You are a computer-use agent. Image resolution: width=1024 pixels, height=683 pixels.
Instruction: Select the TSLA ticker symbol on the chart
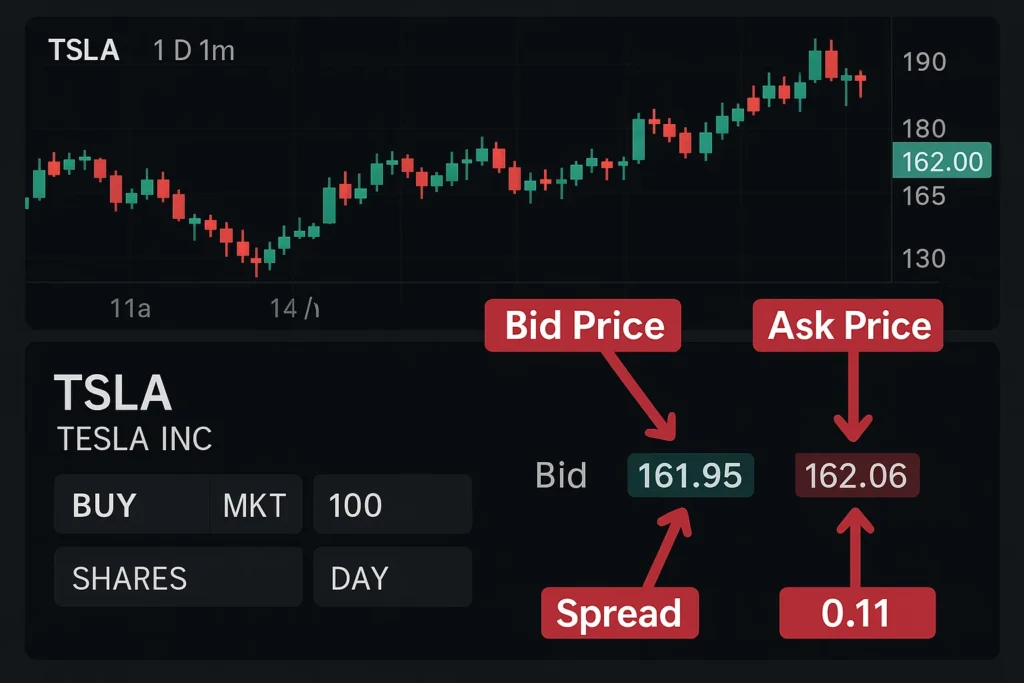pyautogui.click(x=84, y=50)
